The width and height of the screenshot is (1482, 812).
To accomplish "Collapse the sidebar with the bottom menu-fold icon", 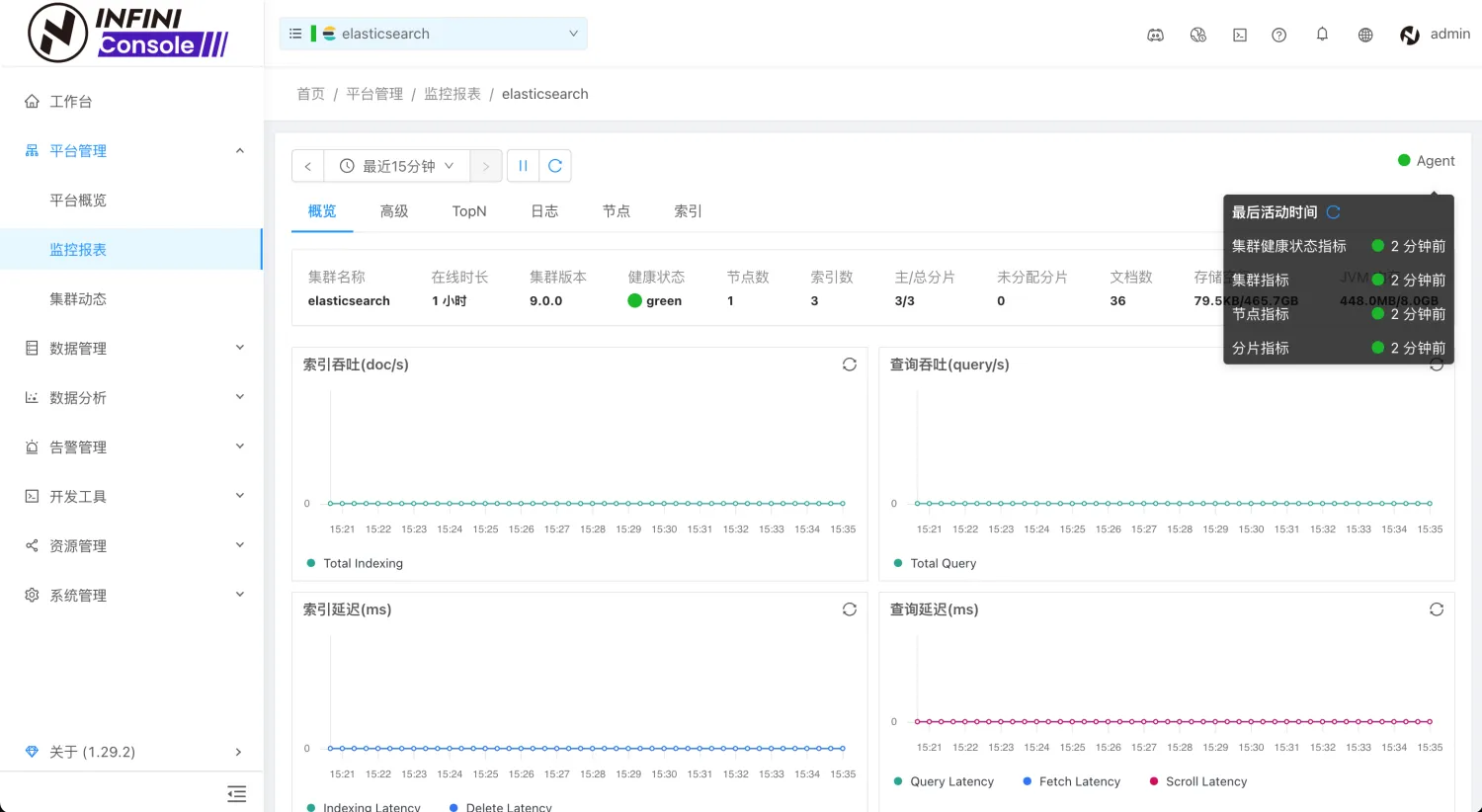I will [237, 793].
